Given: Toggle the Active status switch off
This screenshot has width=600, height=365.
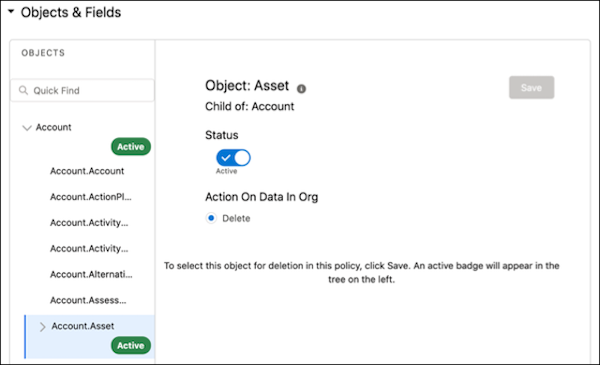Looking at the screenshot, I should (x=233, y=158).
